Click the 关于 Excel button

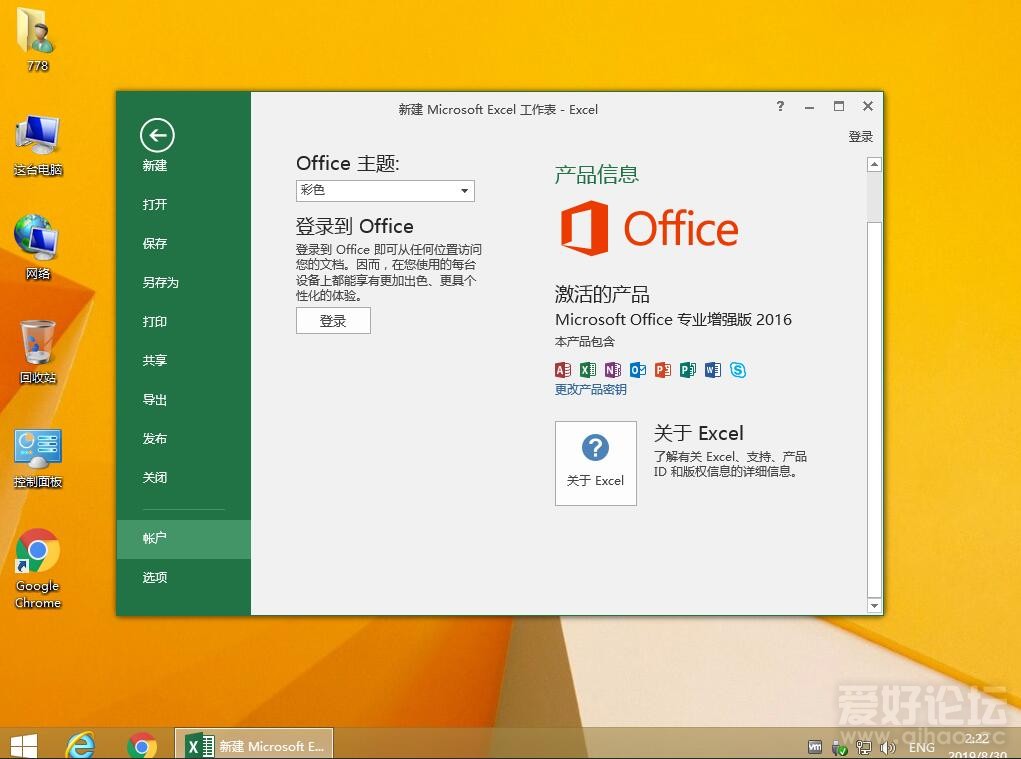[x=595, y=463]
